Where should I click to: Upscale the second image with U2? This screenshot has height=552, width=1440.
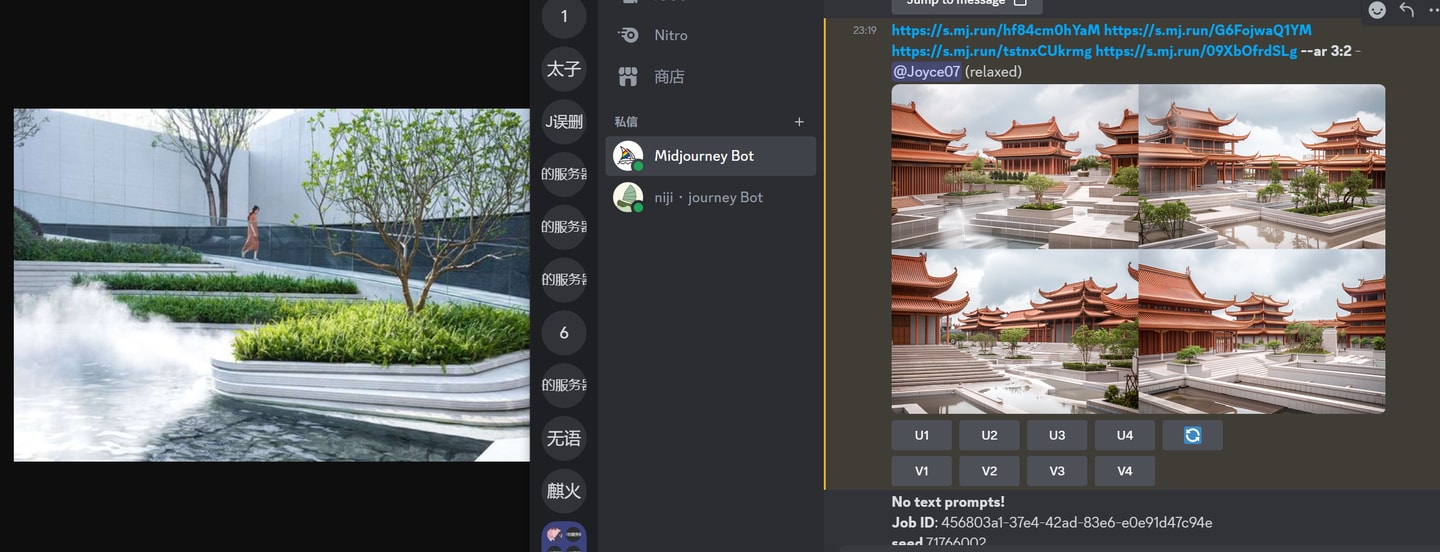coord(989,435)
